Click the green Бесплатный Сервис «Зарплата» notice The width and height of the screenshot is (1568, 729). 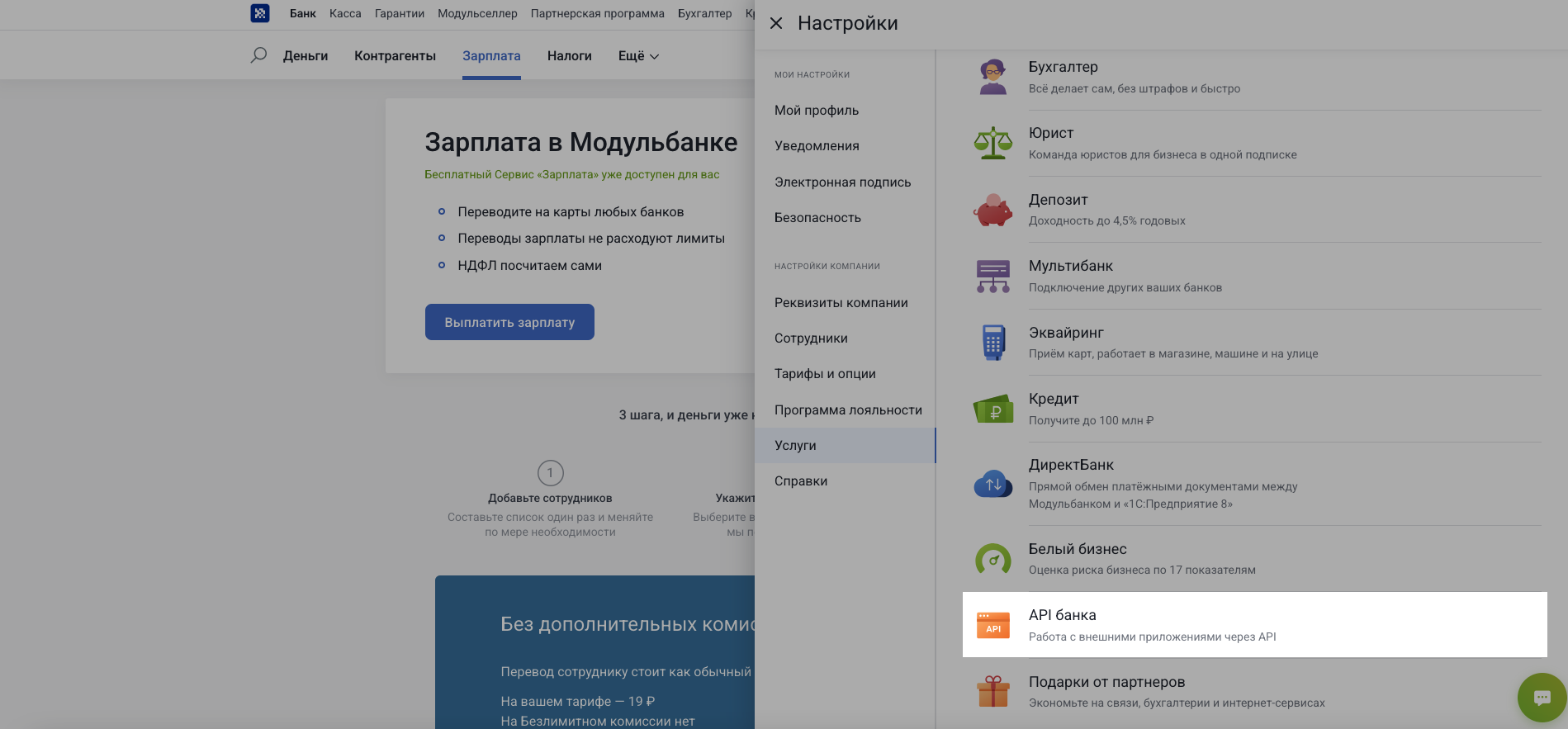click(x=572, y=174)
